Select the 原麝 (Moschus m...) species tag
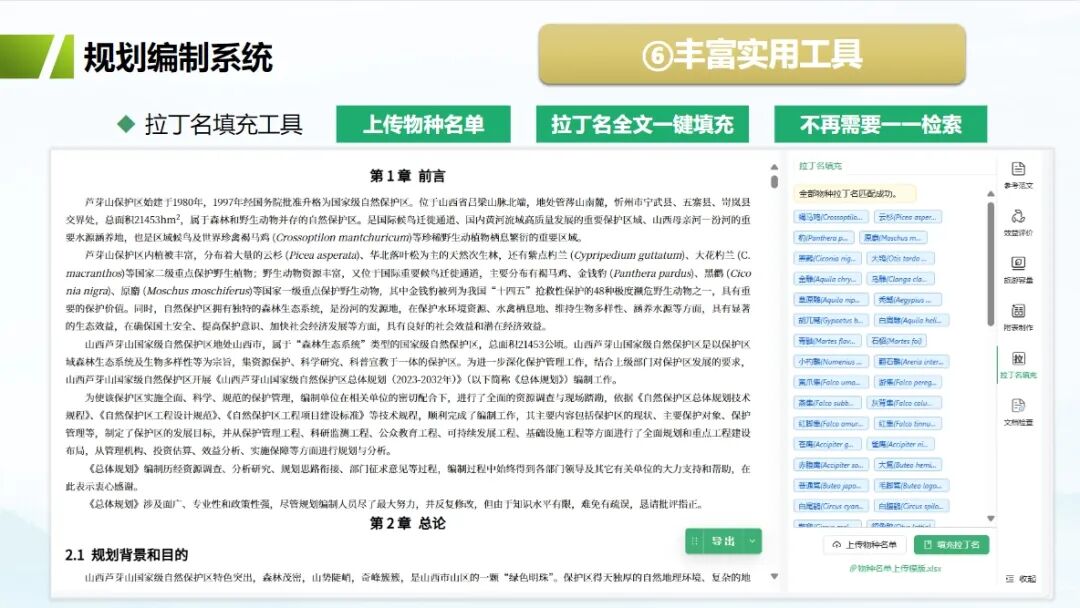The image size is (1080, 608). click(x=894, y=238)
